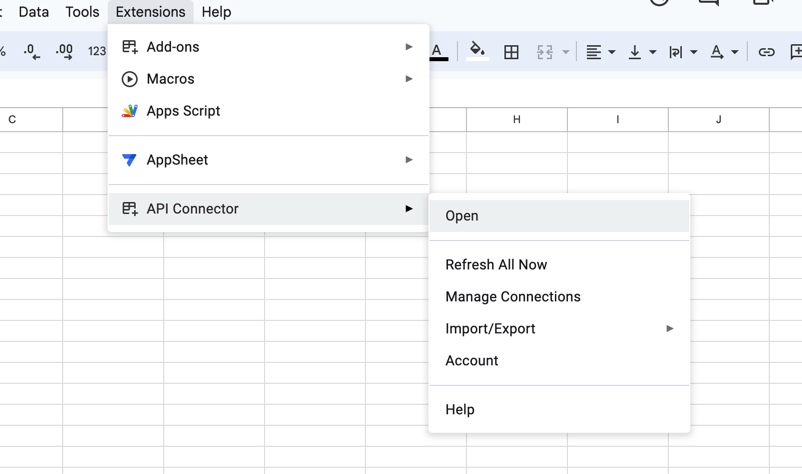This screenshot has height=474, width=802.
Task: Expand Import/Export submenu
Action: pos(560,328)
